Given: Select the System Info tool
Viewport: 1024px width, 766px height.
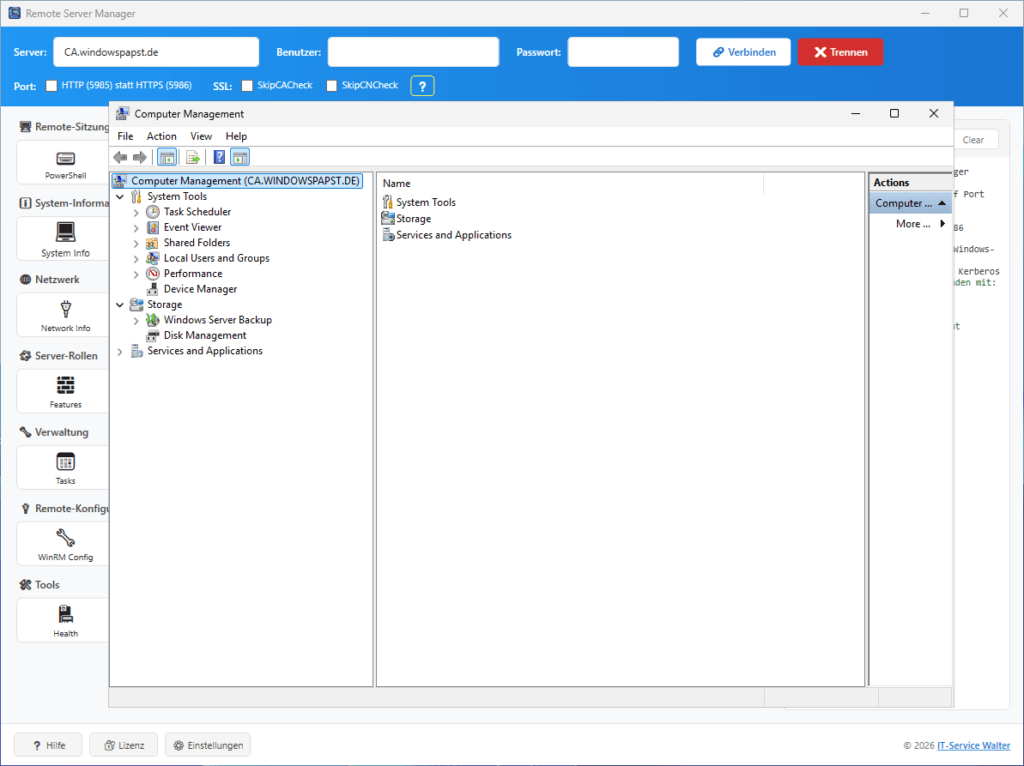Looking at the screenshot, I should [x=64, y=238].
